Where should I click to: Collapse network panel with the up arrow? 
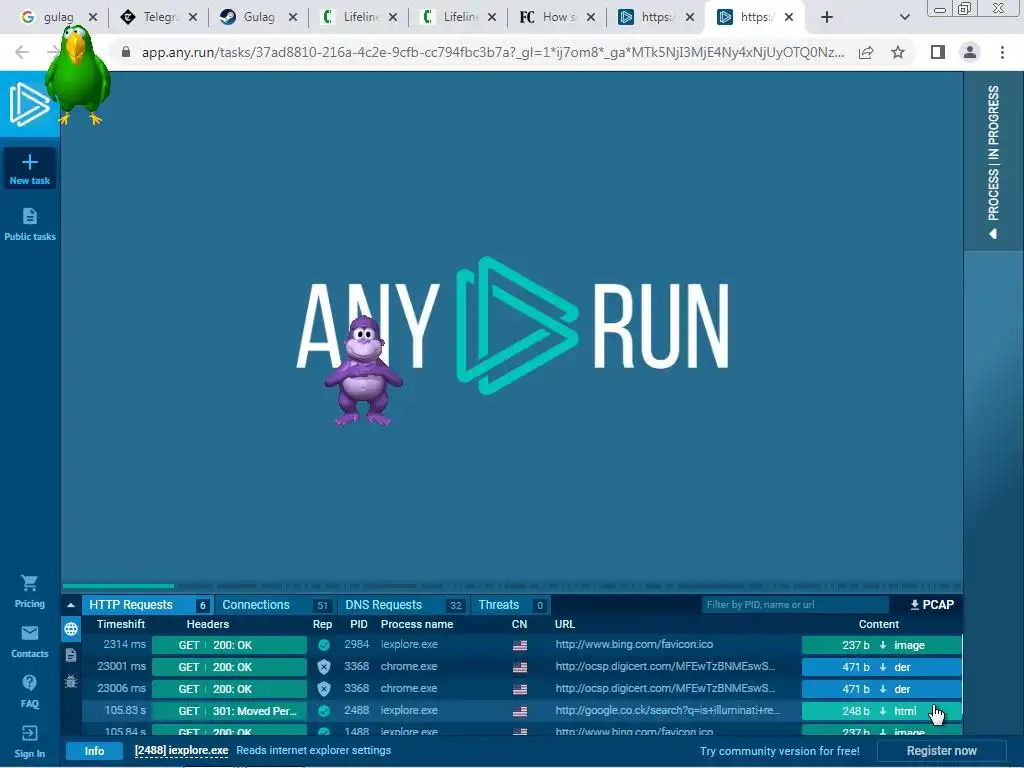pyautogui.click(x=71, y=605)
